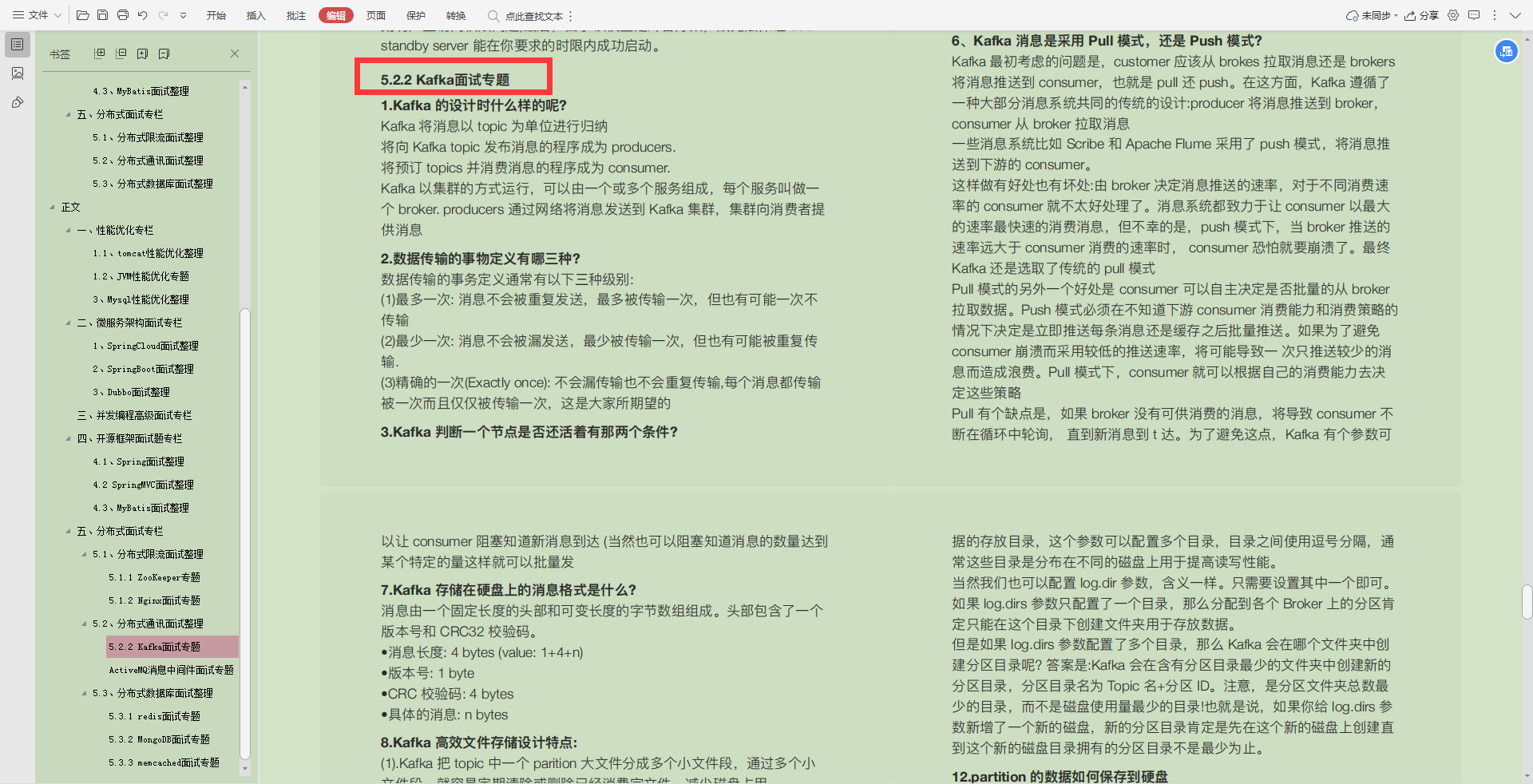Screen dimensions: 1533x784
Task: Jump to bookmark 1.2、JVM性能优化专题
Action: [141, 276]
